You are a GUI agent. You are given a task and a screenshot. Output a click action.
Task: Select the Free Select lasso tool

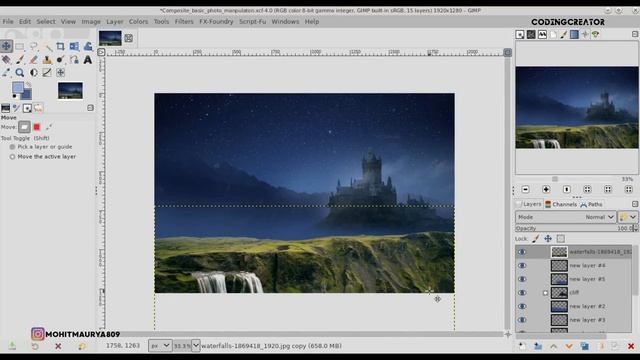point(33,46)
